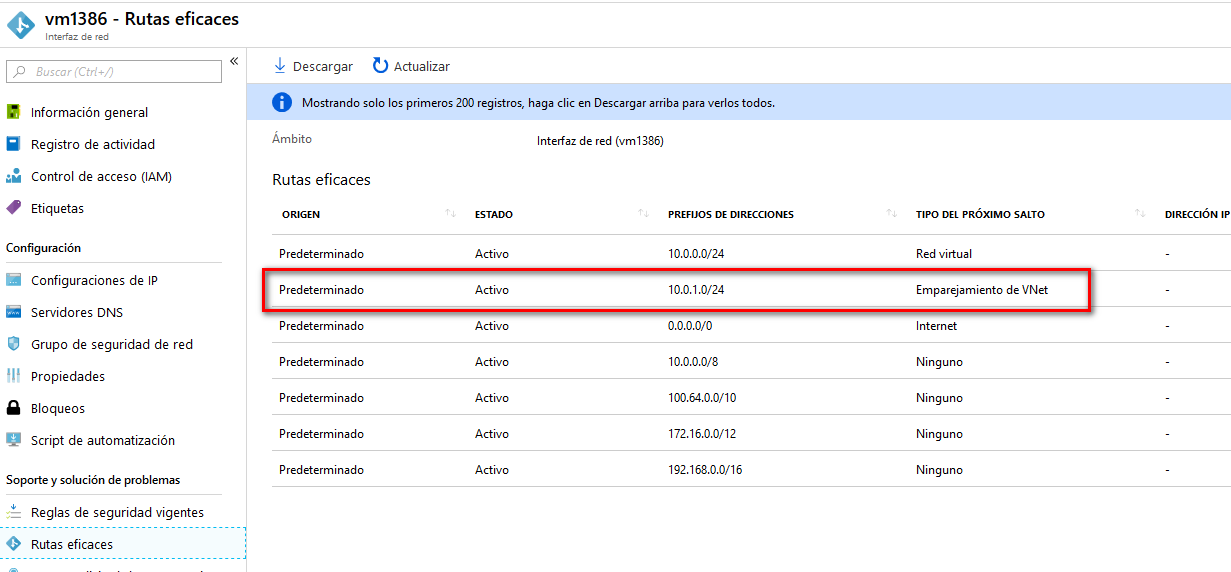The height and width of the screenshot is (572, 1231).
Task: Sort by PREFIJOS DE DIRECCIONES column
Action: [x=891, y=214]
